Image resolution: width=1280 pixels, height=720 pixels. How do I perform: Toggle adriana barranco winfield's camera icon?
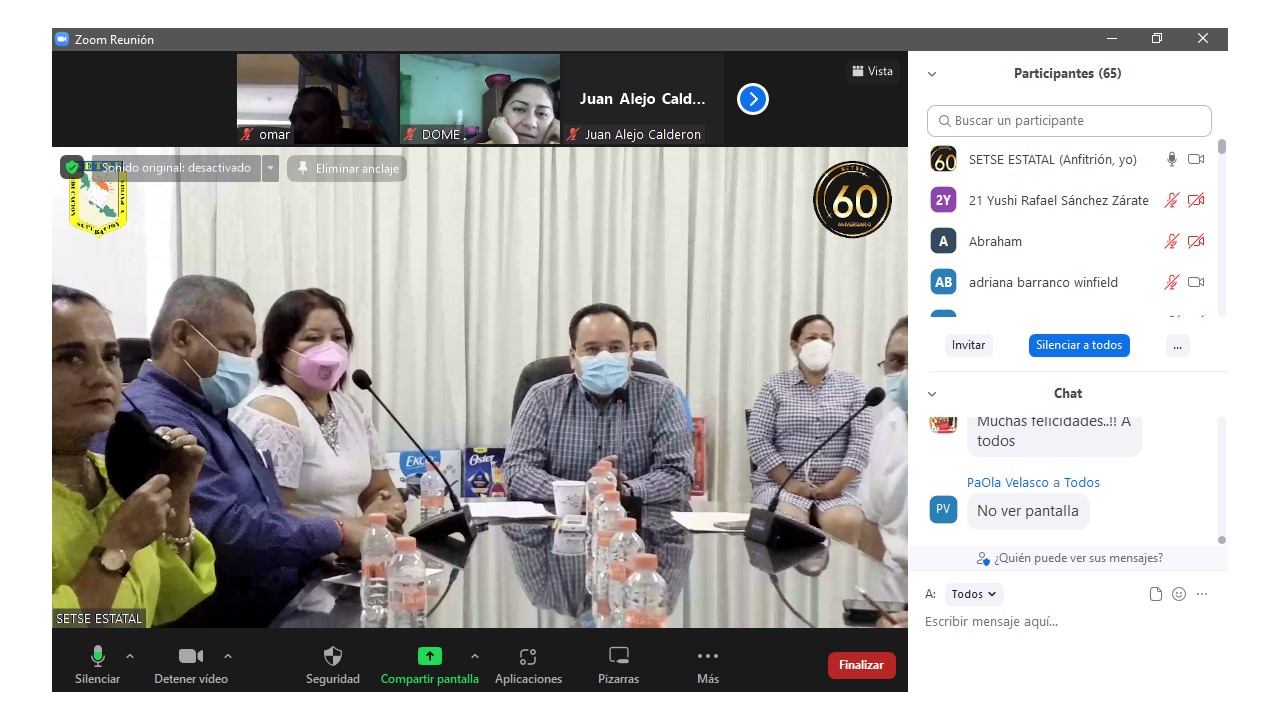coord(1196,282)
